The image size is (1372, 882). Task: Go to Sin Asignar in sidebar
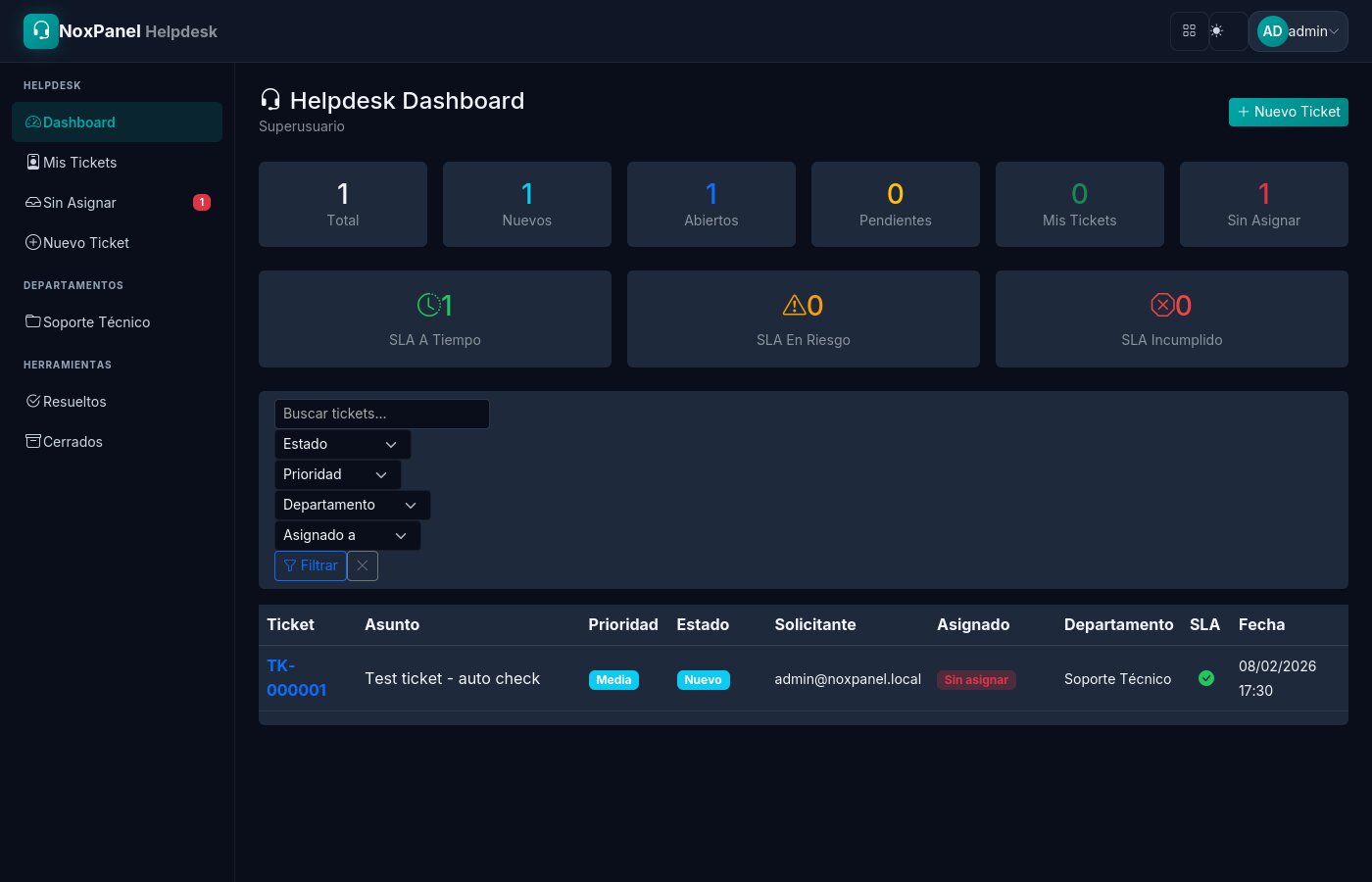click(x=79, y=203)
